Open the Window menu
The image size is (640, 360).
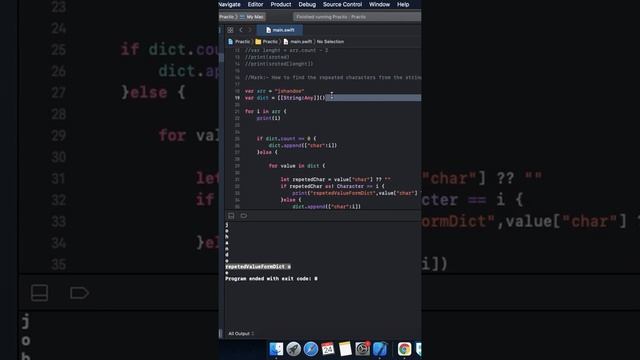coord(379,4)
